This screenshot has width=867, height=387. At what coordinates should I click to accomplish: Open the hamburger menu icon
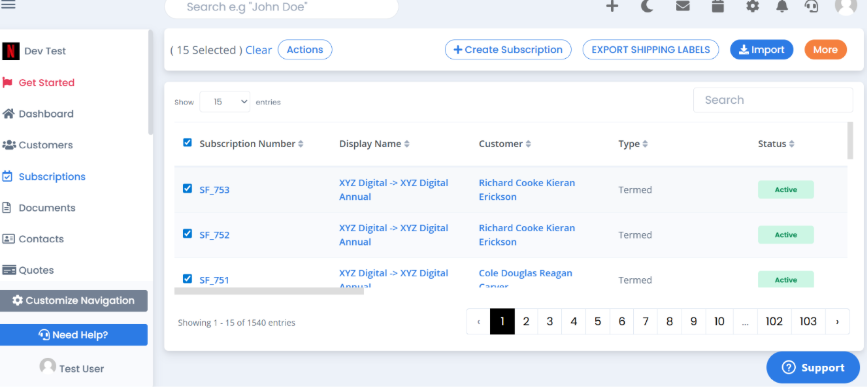(x=9, y=5)
